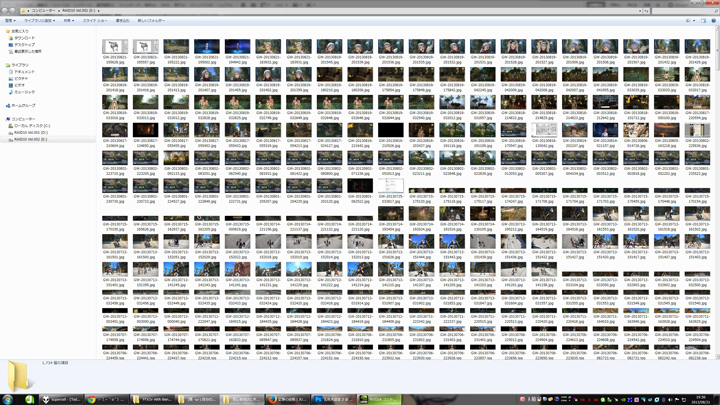Open the NVIDIA Control Panel taskbar button
Screen dimensions: 720x405
coord(379,399)
